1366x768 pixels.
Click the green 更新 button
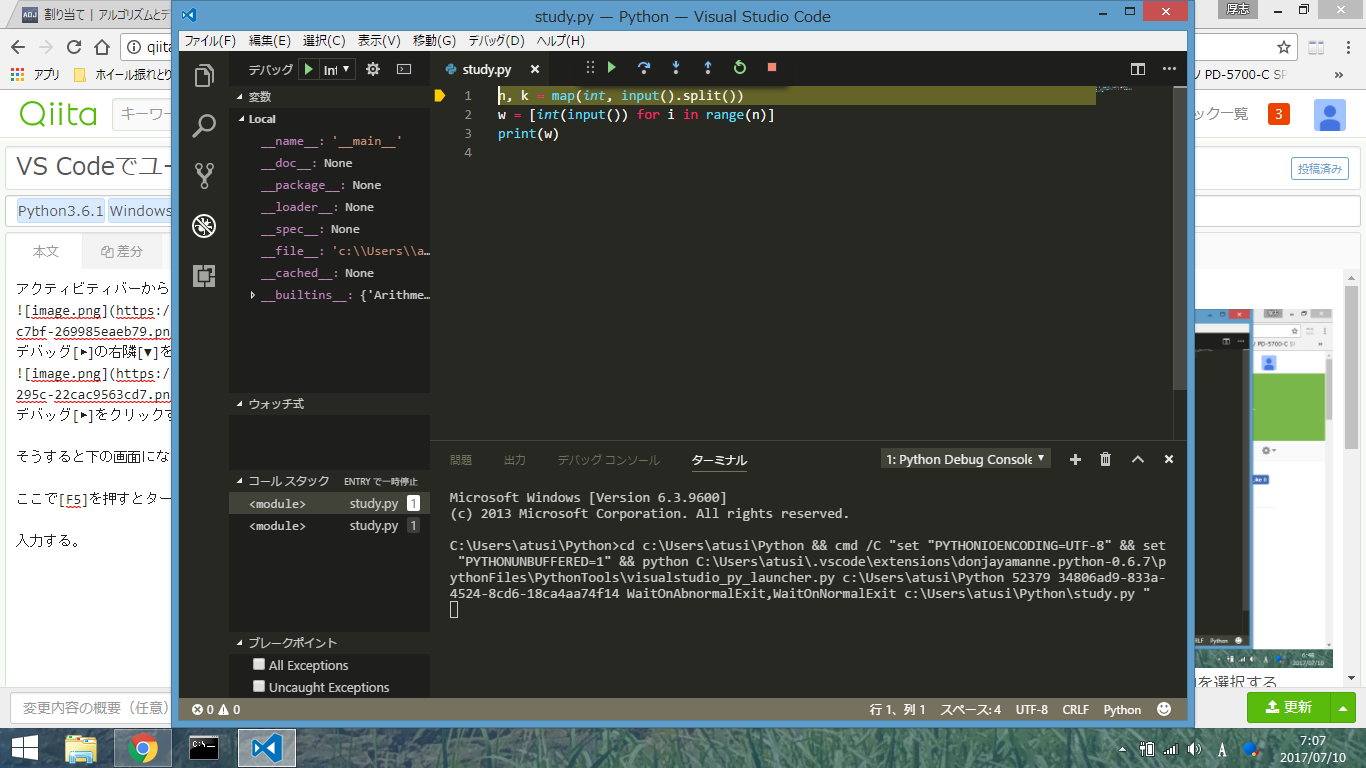(1291, 707)
